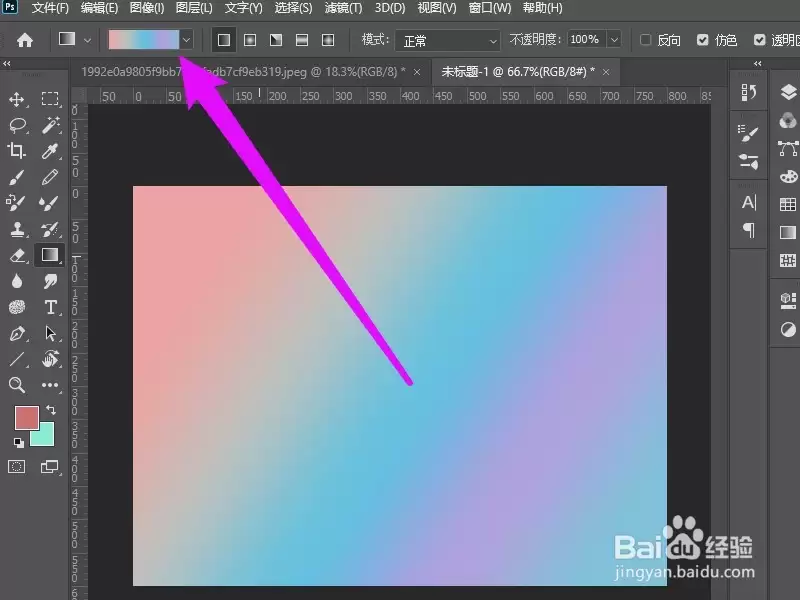Open the 编辑(E) menu

click(x=99, y=8)
